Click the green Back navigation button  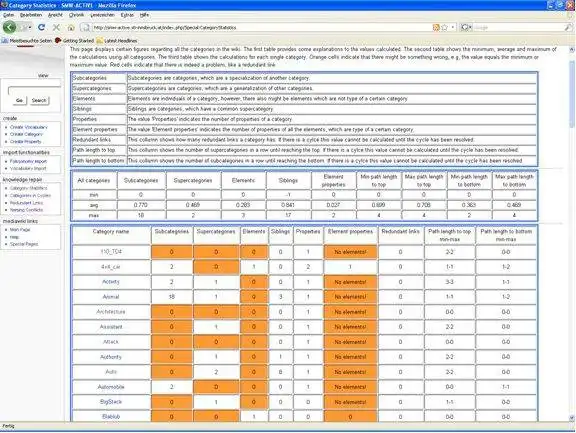[x=9, y=27]
